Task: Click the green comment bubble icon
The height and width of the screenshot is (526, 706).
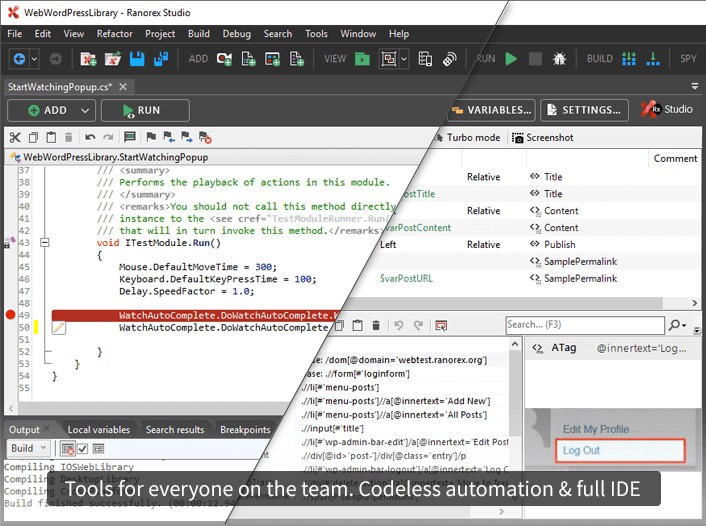Action: pos(130,137)
